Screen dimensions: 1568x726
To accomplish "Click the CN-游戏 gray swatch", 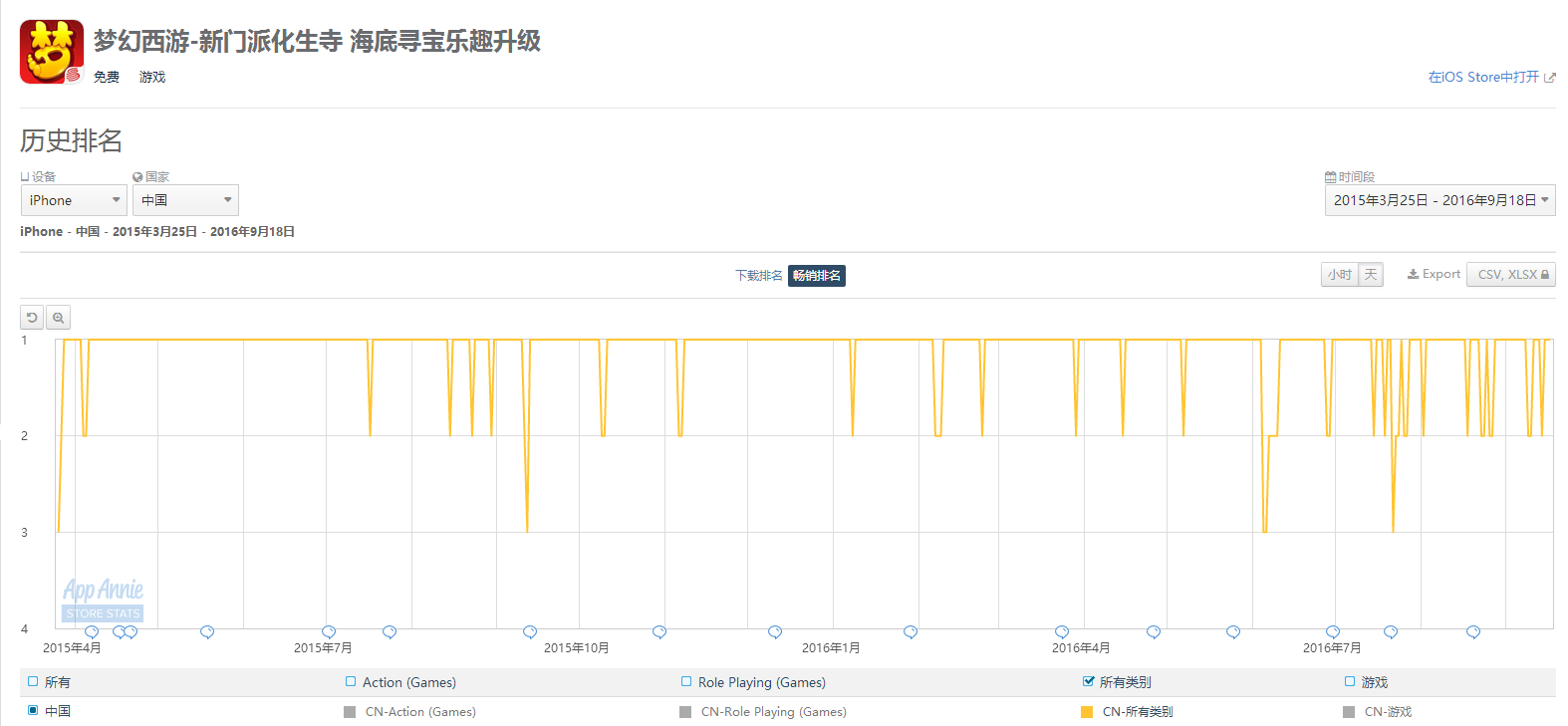I will tap(1349, 711).
